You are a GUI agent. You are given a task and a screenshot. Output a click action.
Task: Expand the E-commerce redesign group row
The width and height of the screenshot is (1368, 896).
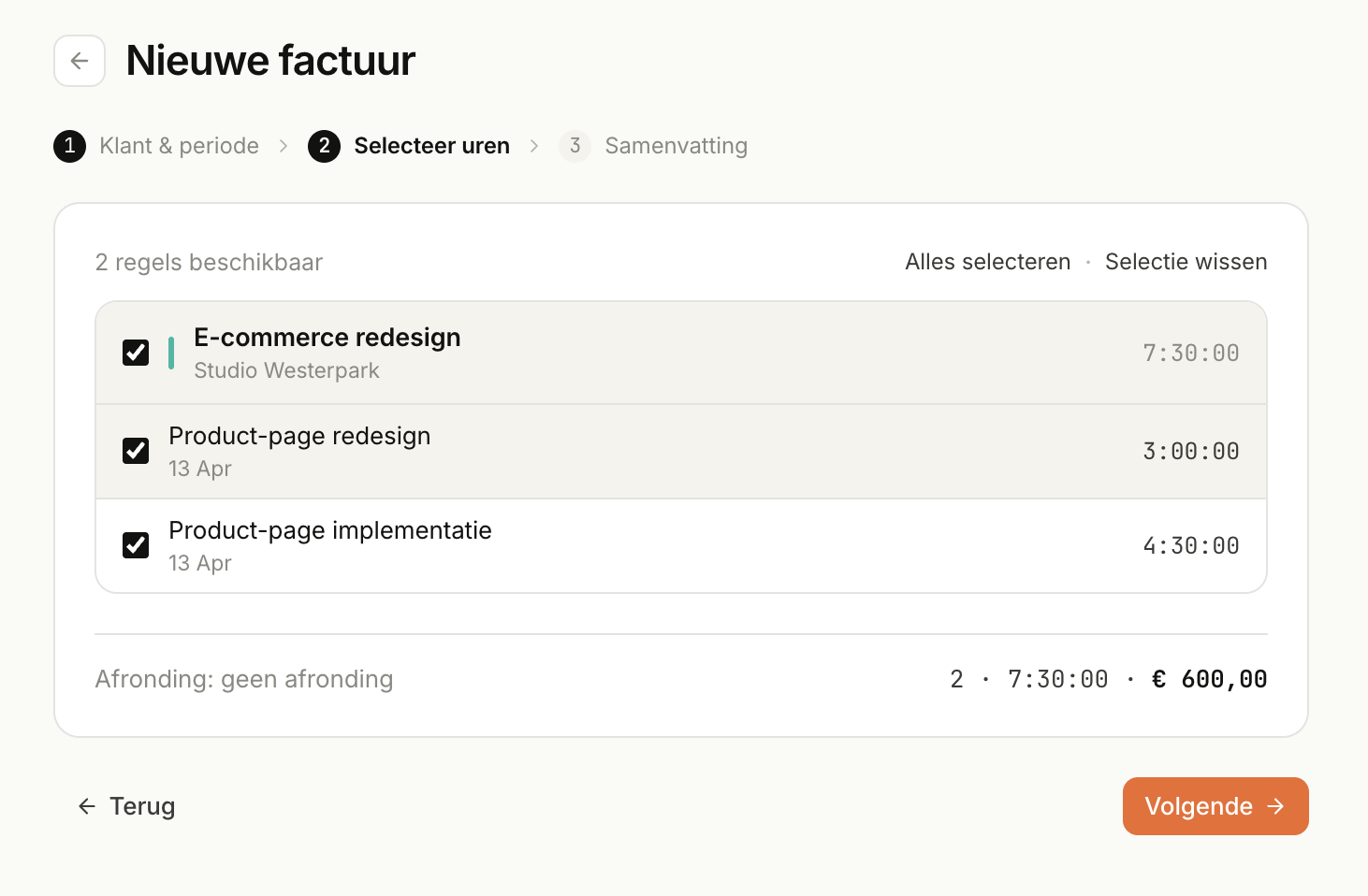click(327, 353)
